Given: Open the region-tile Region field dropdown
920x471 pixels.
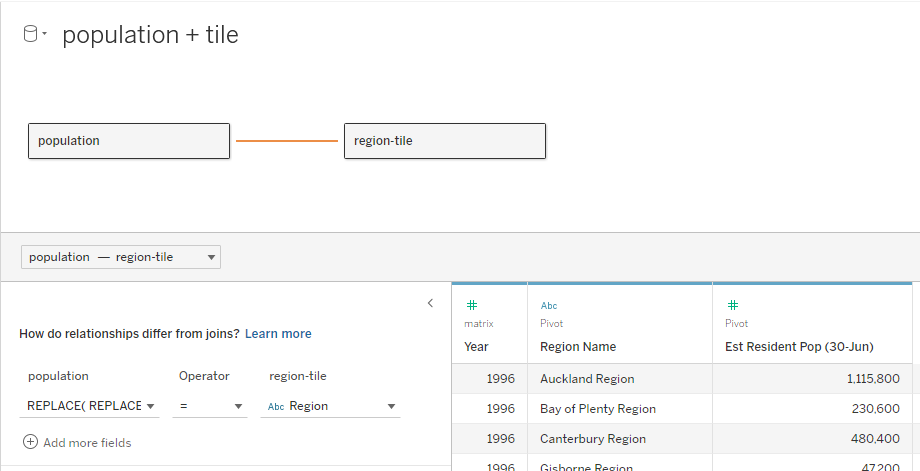Looking at the screenshot, I should tap(330, 406).
